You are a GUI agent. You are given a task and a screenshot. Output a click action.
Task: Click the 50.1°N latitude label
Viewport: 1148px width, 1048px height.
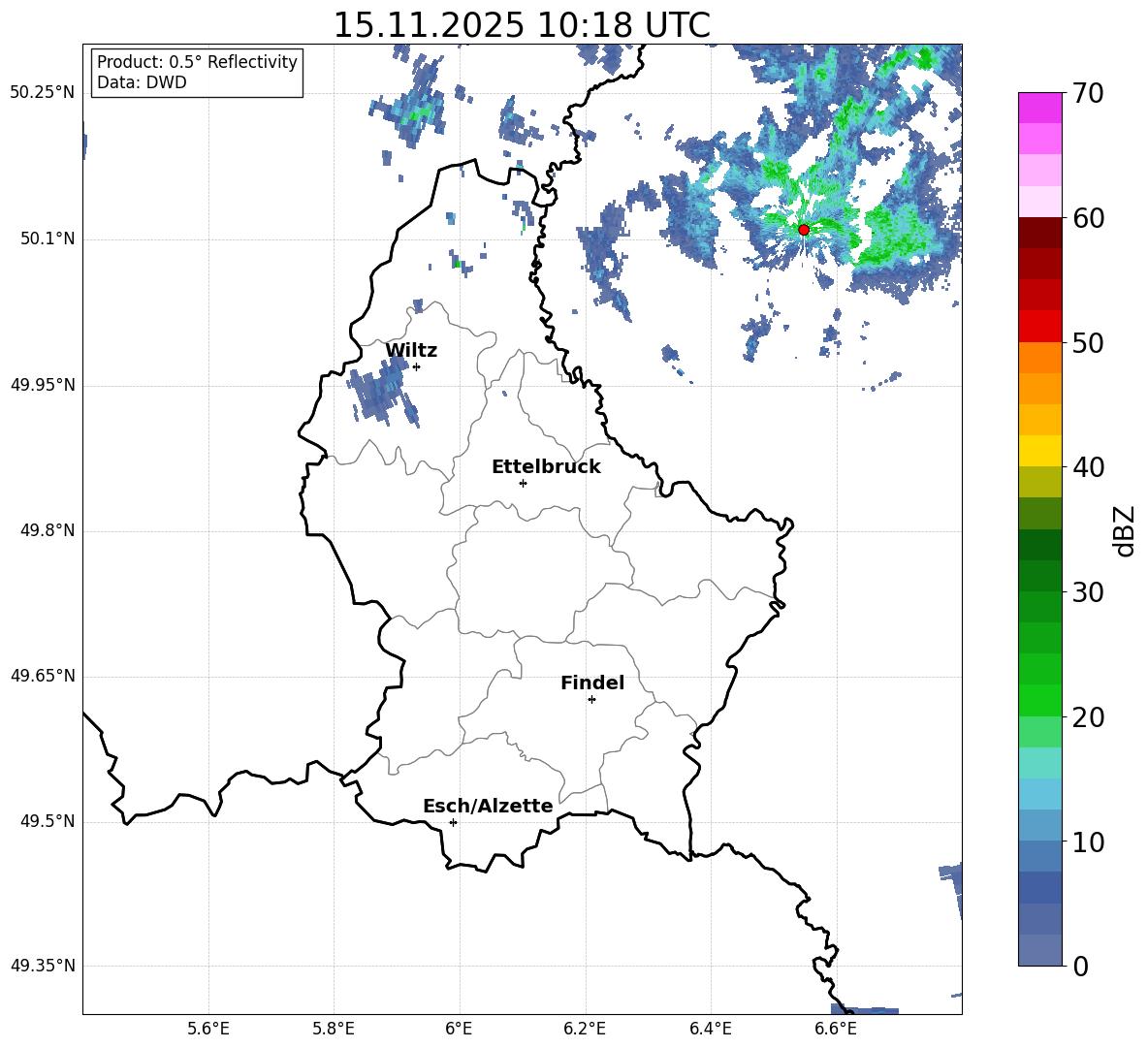coord(48,239)
